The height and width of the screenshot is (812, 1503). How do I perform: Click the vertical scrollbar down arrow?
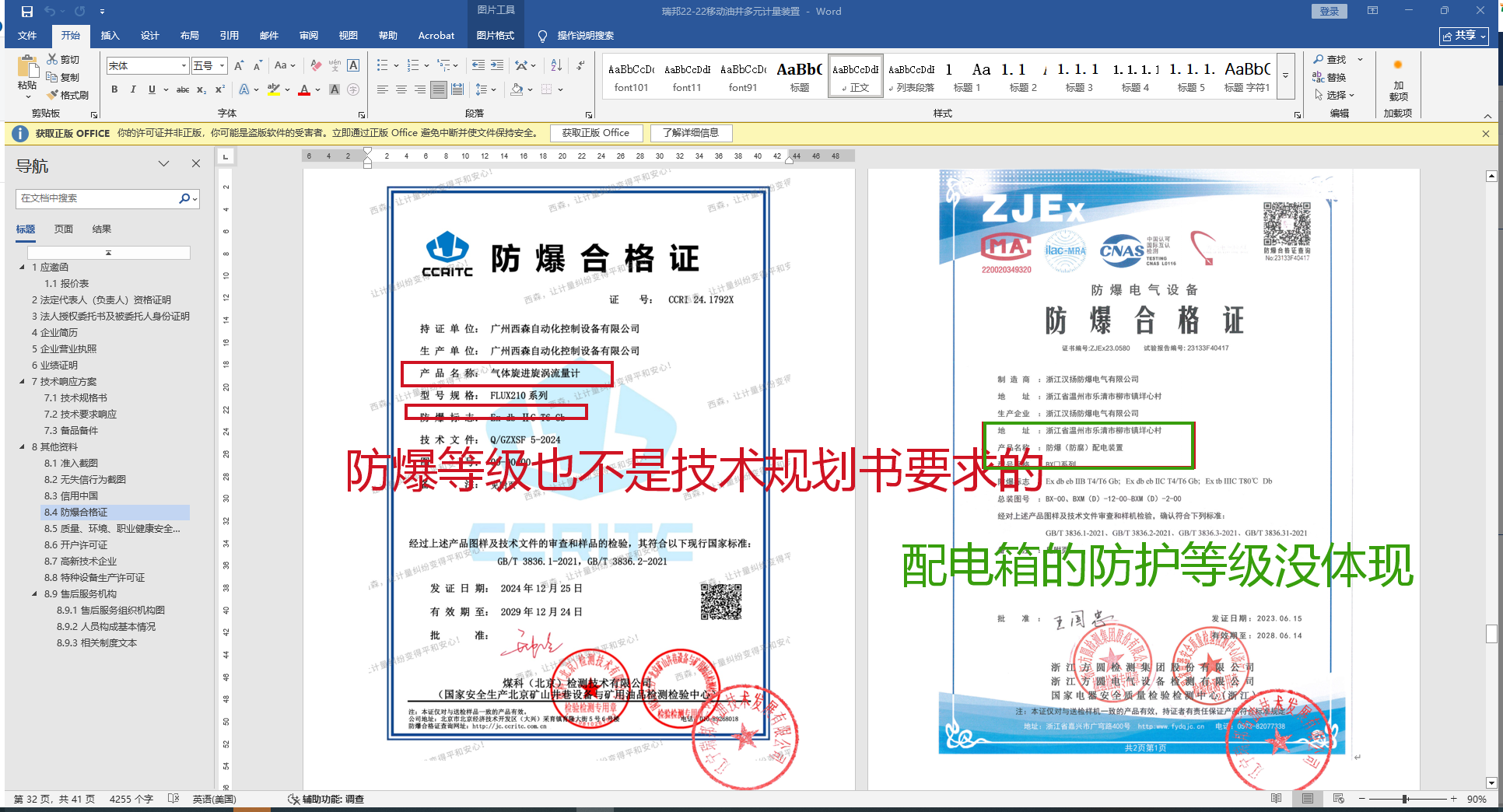[x=1491, y=782]
